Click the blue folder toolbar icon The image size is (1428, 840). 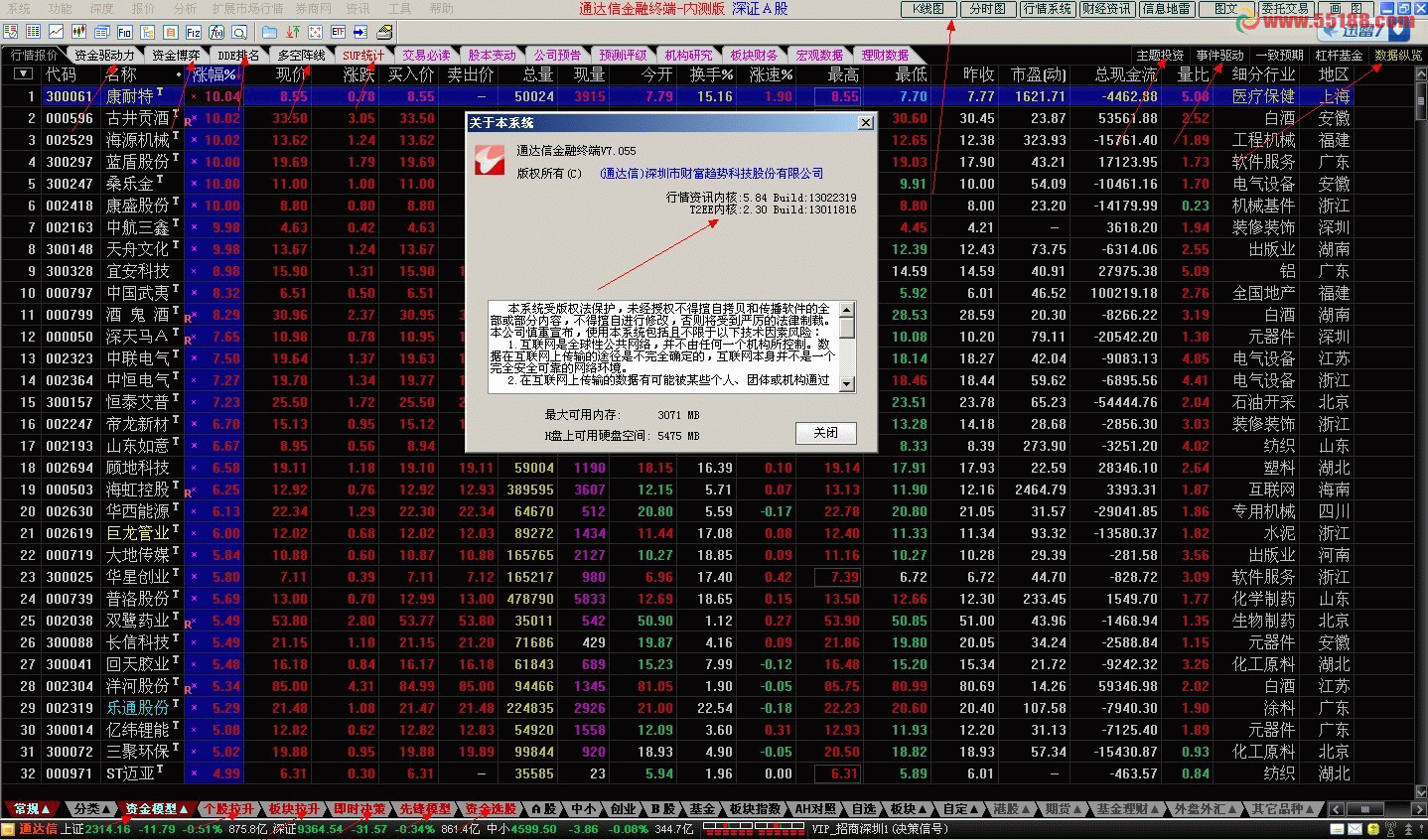pos(269,32)
